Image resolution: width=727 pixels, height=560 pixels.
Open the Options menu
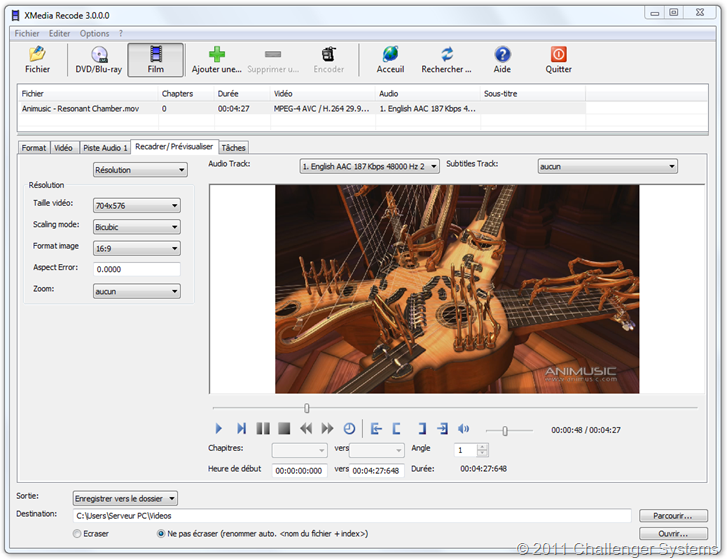94,33
